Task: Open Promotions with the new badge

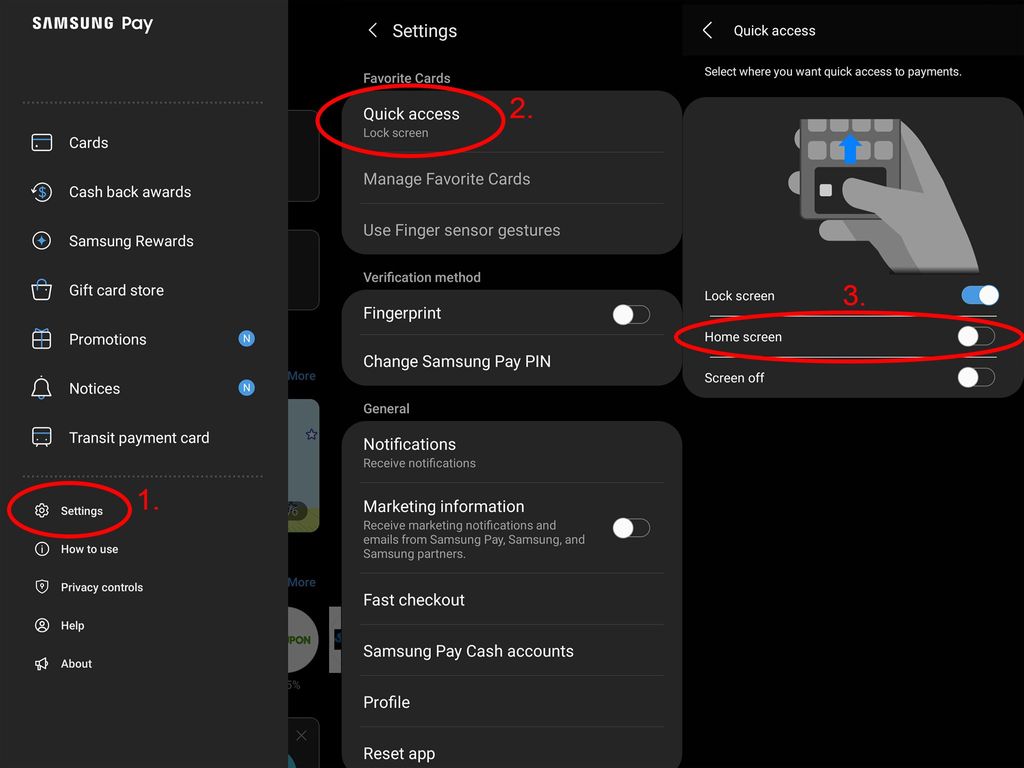Action: tap(41, 338)
